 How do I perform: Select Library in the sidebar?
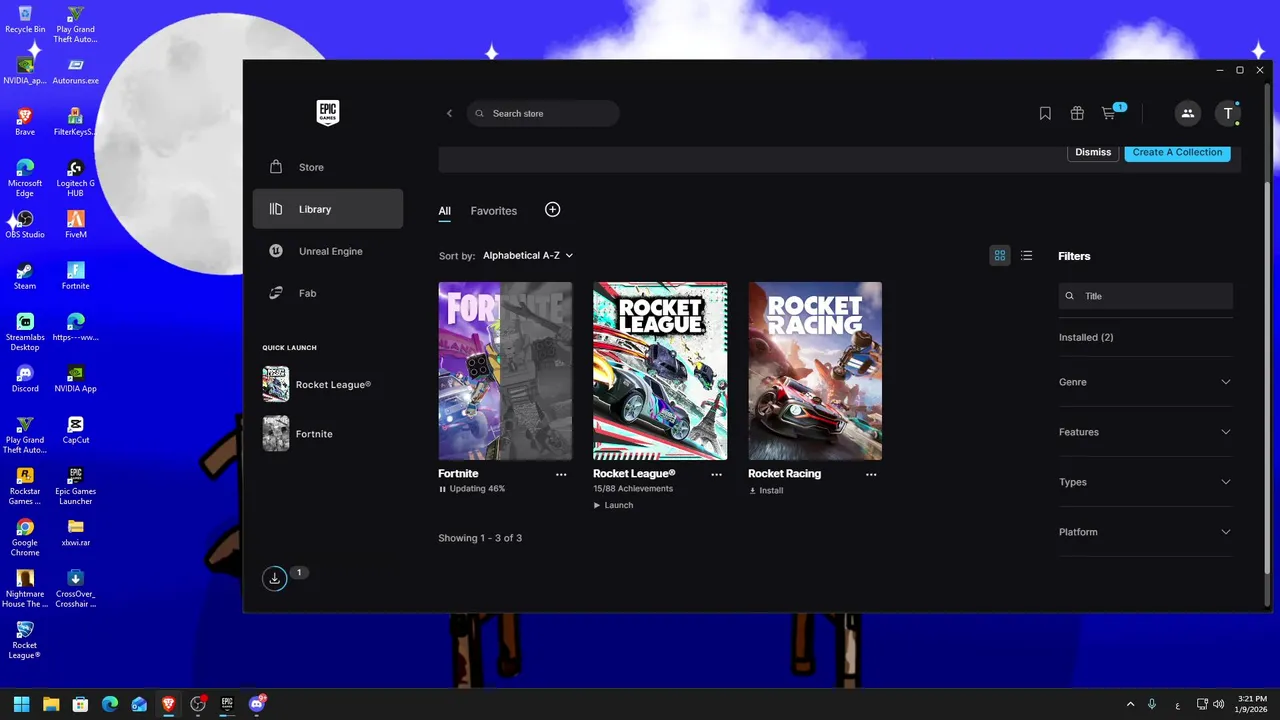[328, 209]
